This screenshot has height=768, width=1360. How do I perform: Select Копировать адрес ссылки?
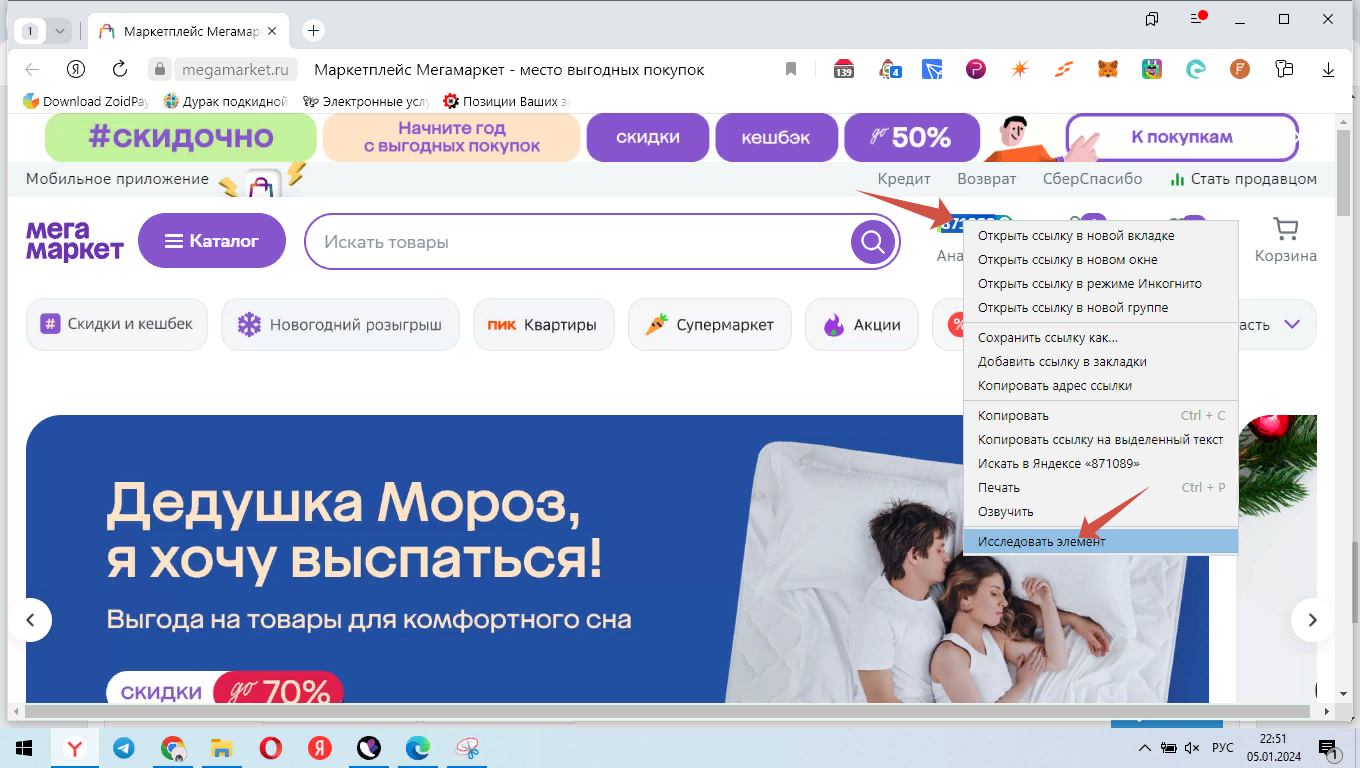(x=1100, y=386)
